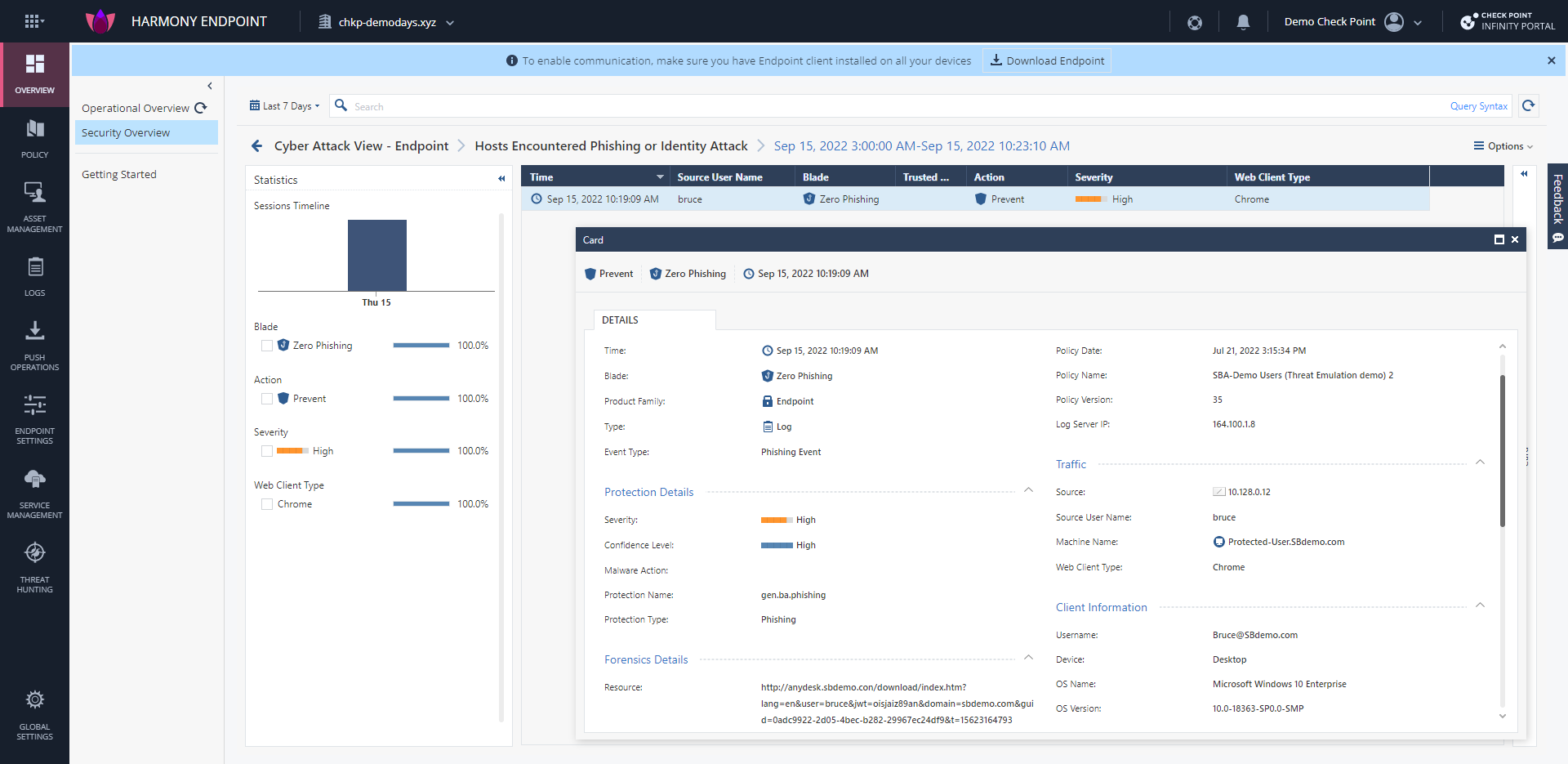Image resolution: width=1568 pixels, height=764 pixels.
Task: Select the Getting Started menu item
Action: pos(119,174)
